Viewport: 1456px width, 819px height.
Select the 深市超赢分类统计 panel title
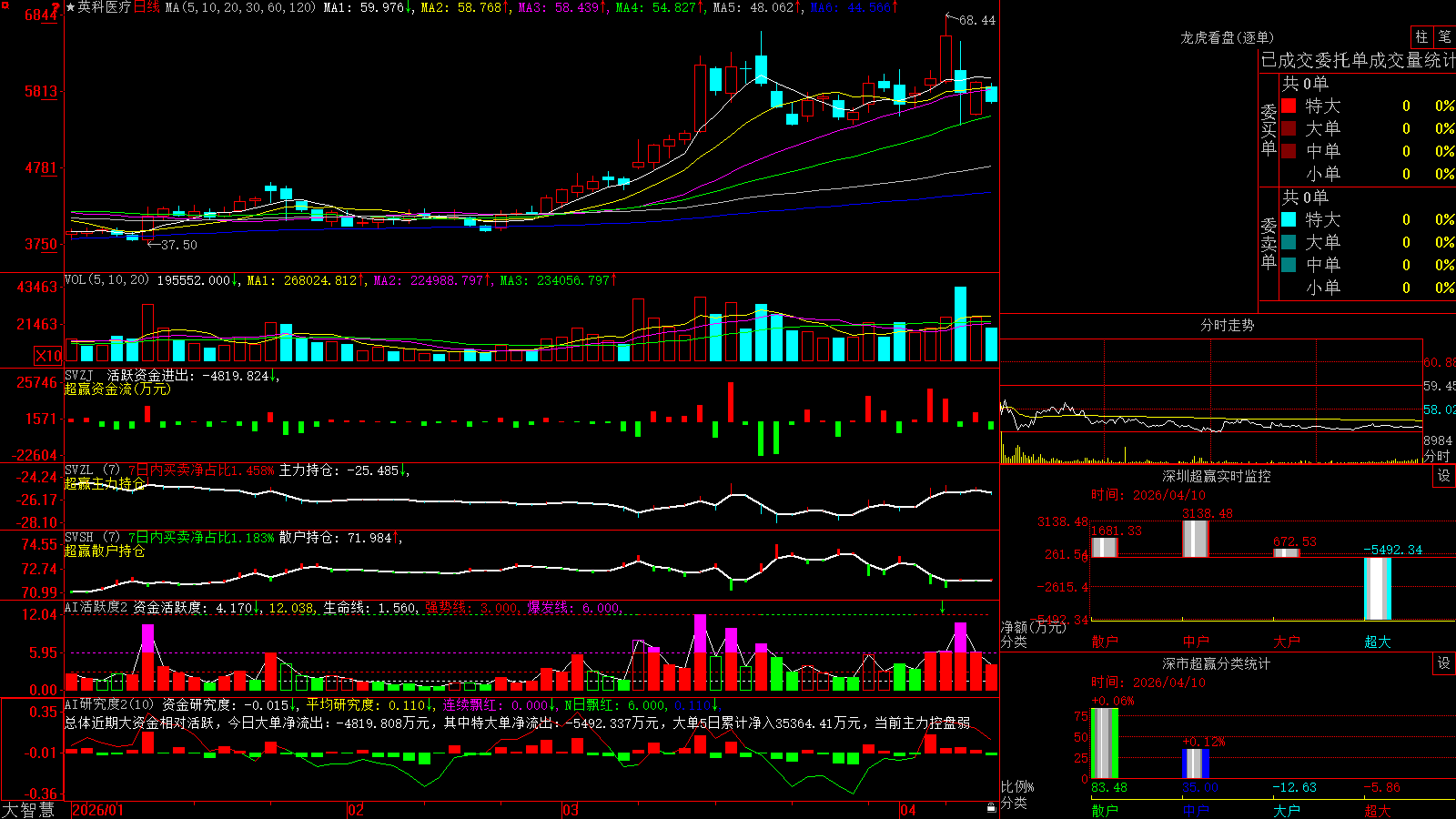[1217, 663]
